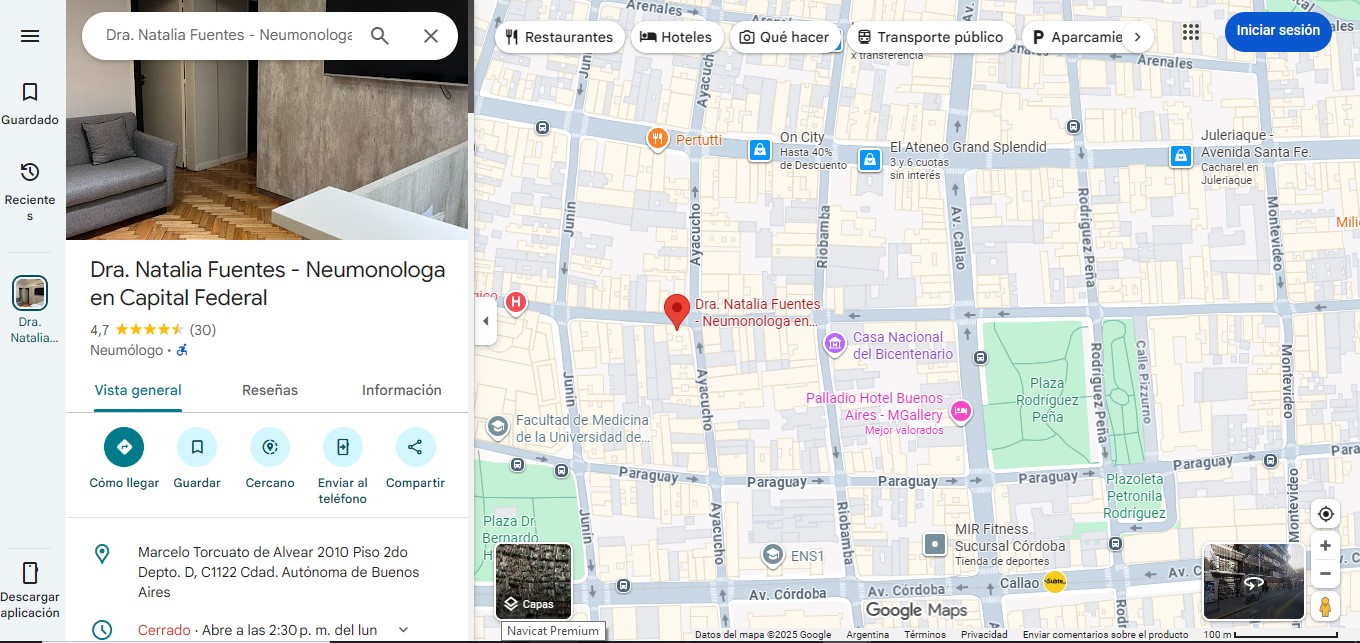Switch to the Información tab

point(402,390)
